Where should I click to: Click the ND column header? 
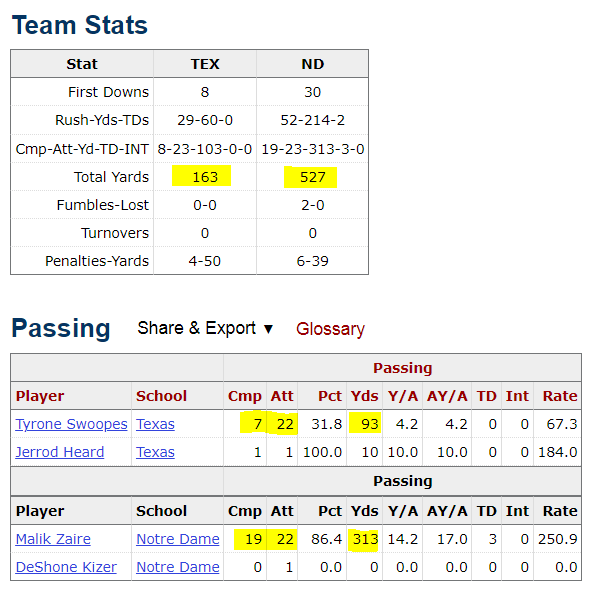312,64
